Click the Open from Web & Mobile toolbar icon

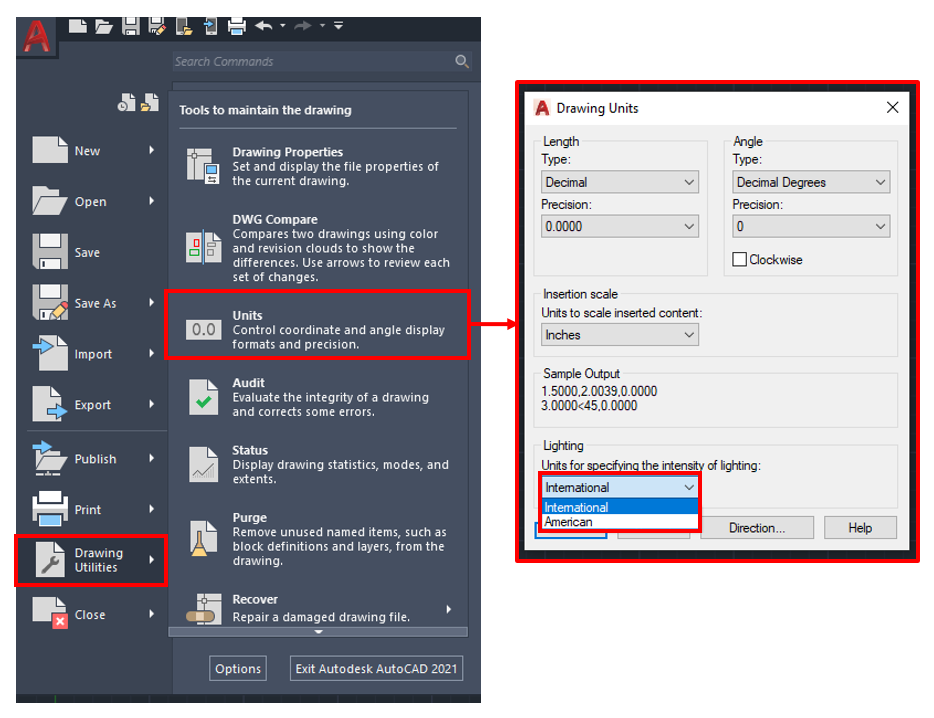click(184, 26)
